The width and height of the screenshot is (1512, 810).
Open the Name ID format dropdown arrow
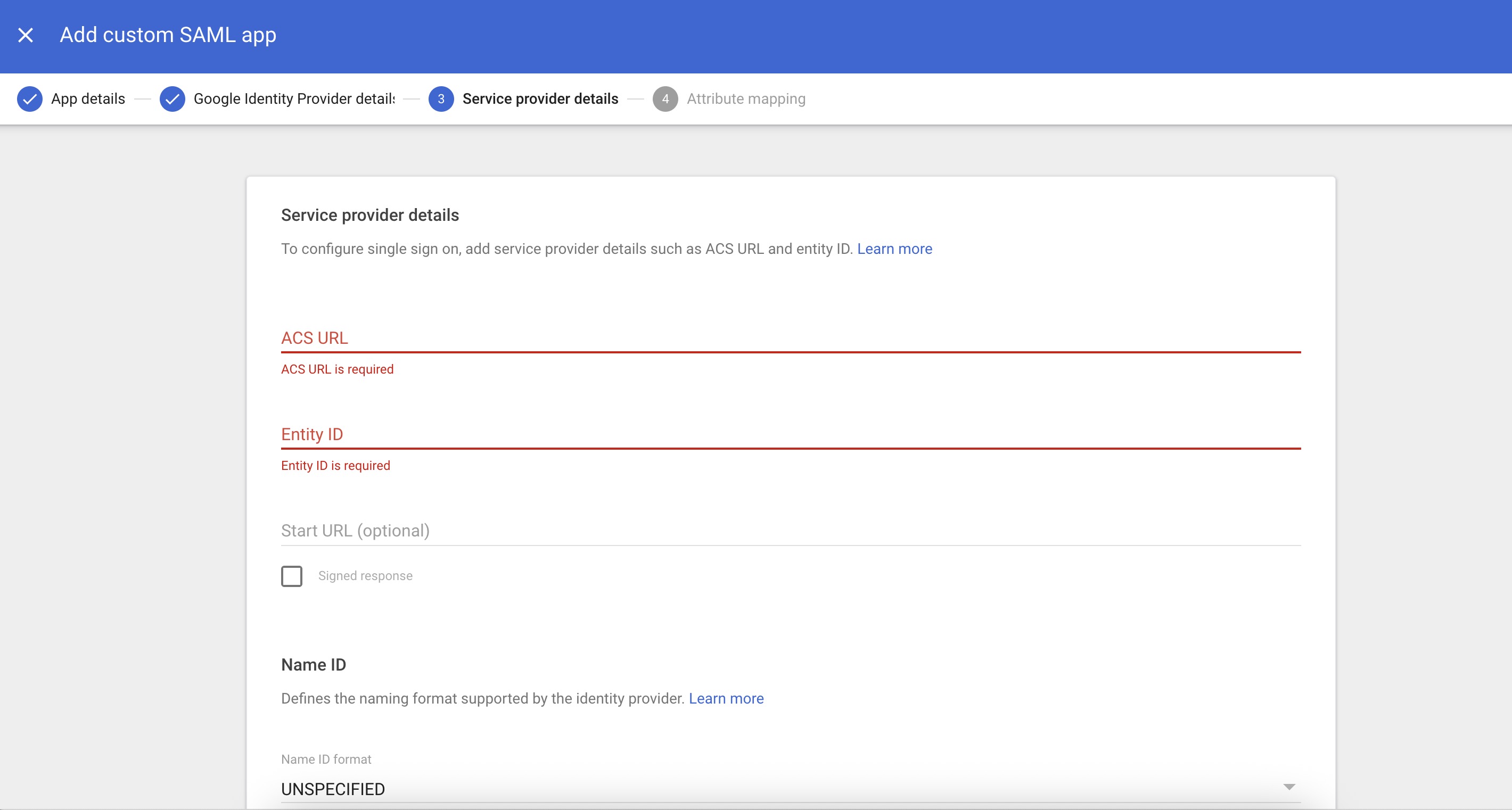point(1289,787)
